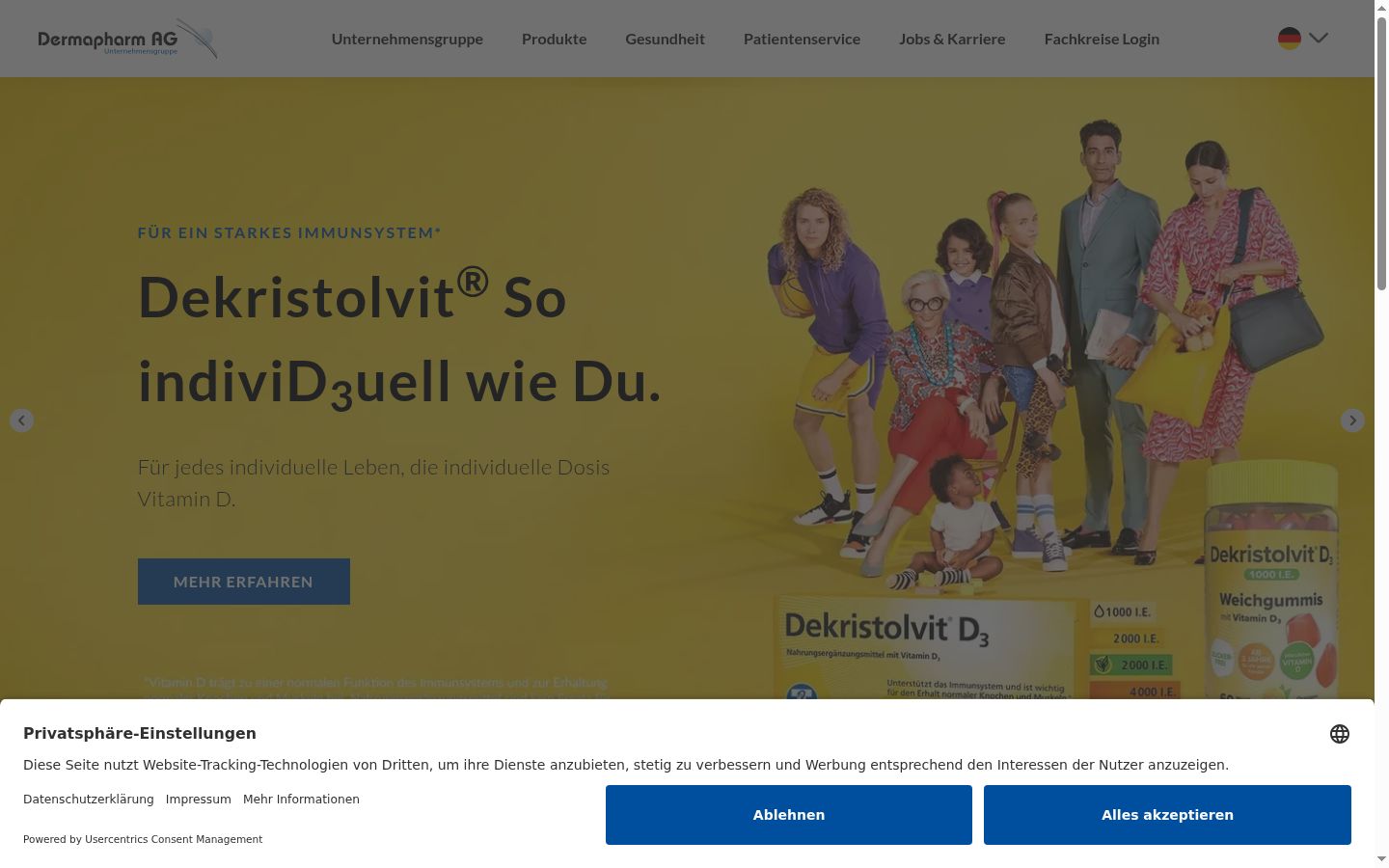
Task: Open the Datenschutzerklärung link
Action: pos(89,800)
